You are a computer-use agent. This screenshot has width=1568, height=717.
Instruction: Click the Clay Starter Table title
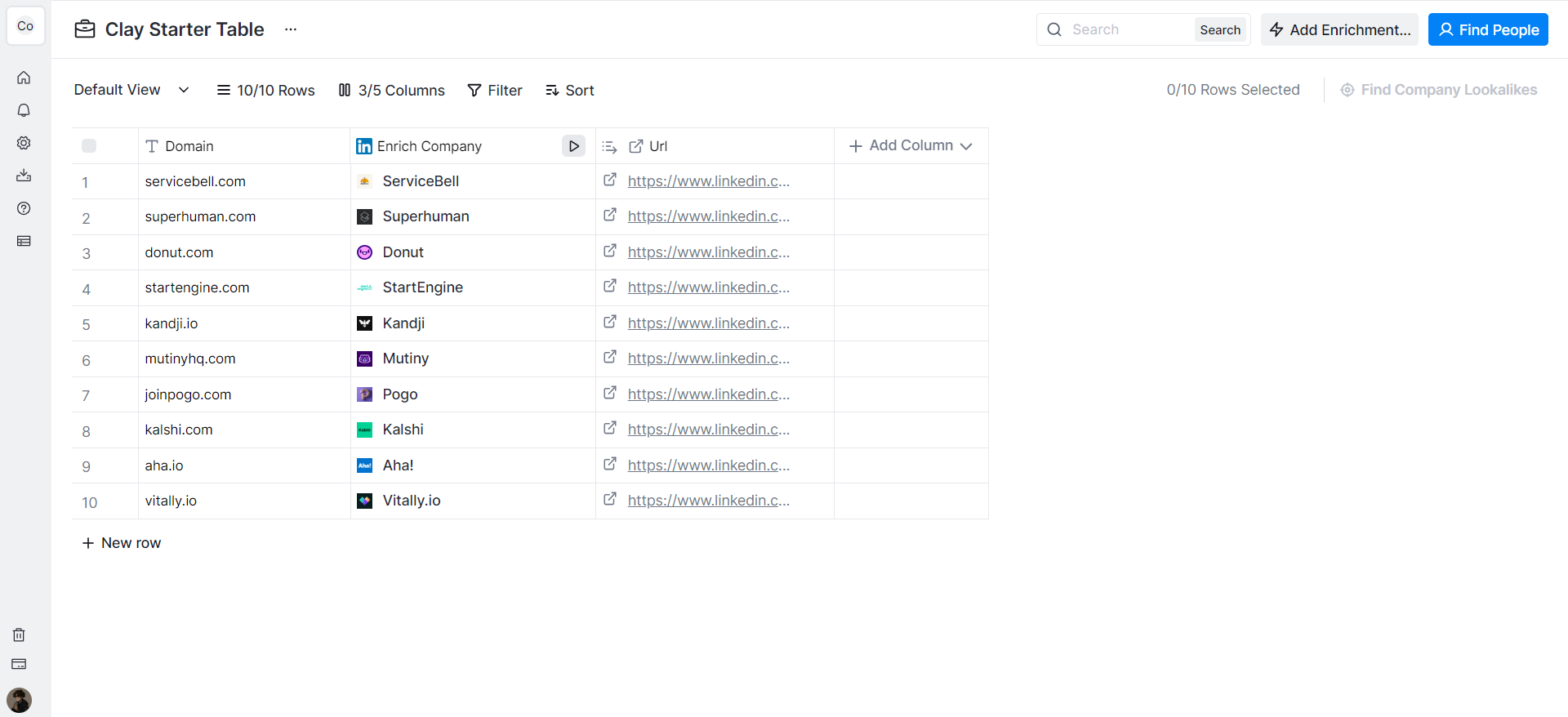185,29
